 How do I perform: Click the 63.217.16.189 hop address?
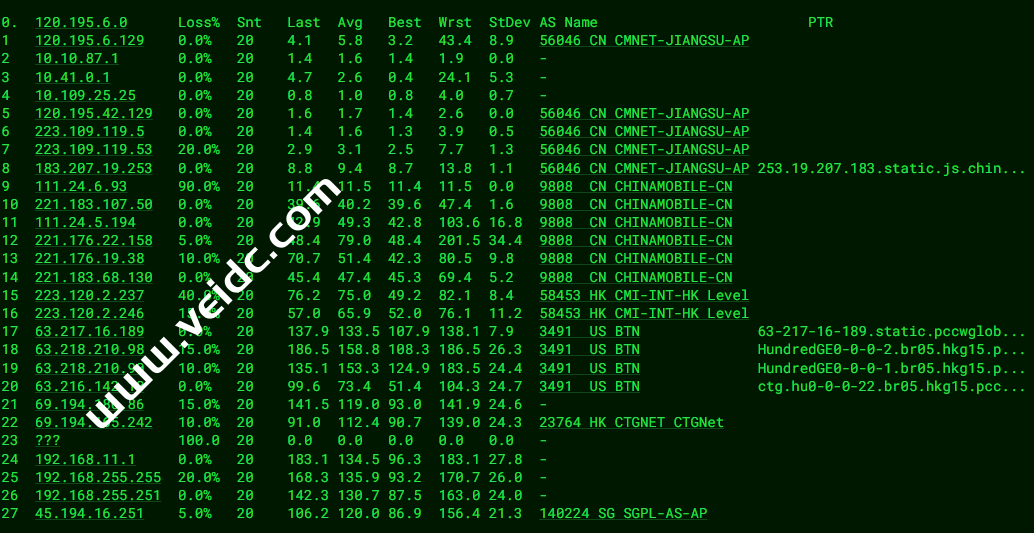(x=90, y=332)
